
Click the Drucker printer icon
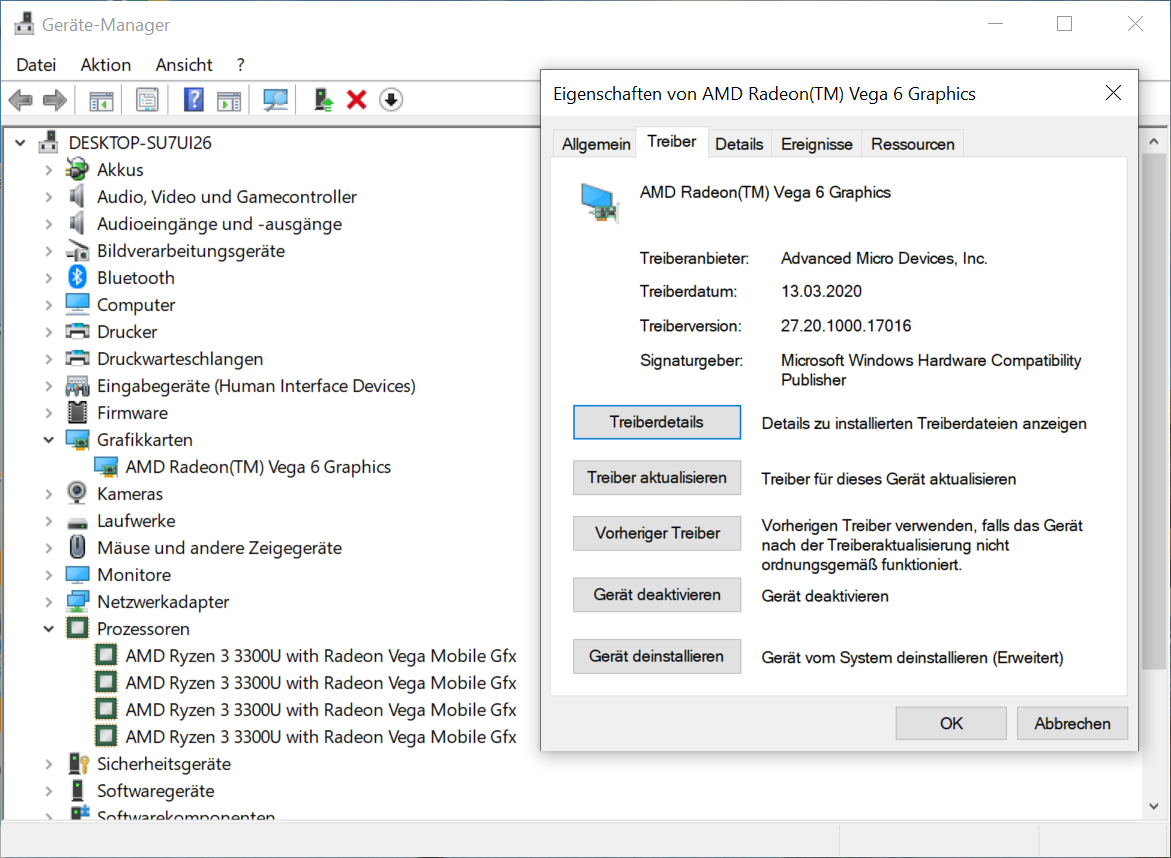77,331
